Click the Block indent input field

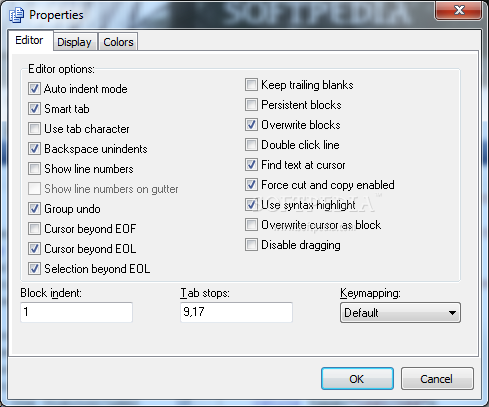pyautogui.click(x=77, y=312)
